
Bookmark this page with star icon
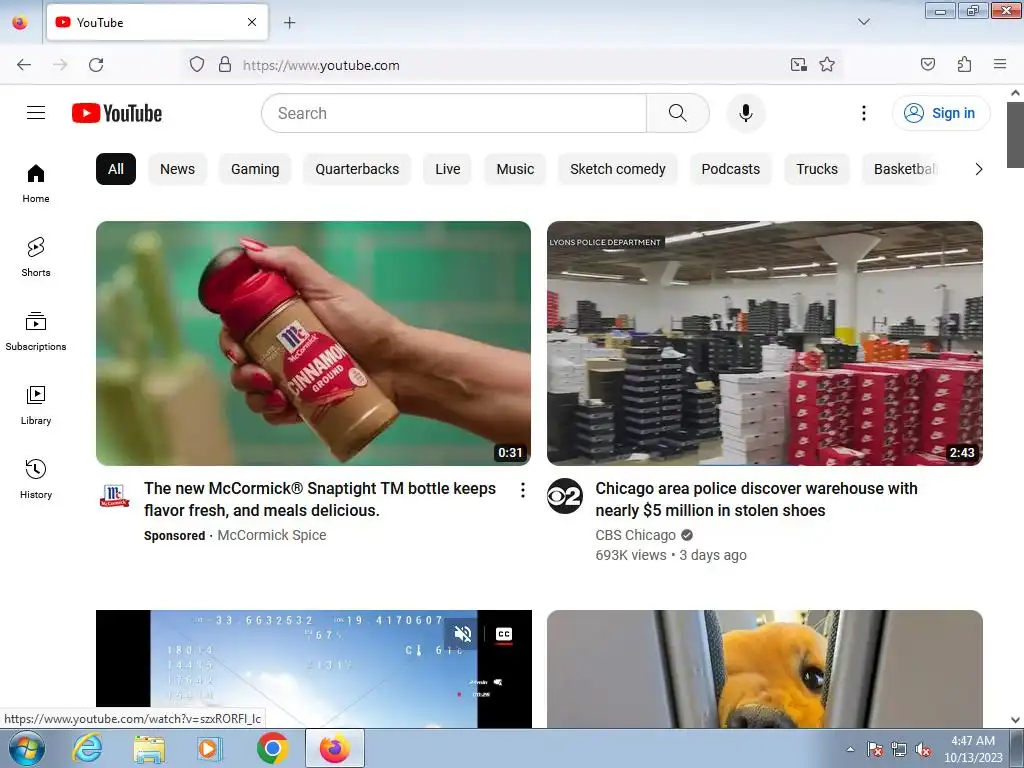[x=827, y=65]
